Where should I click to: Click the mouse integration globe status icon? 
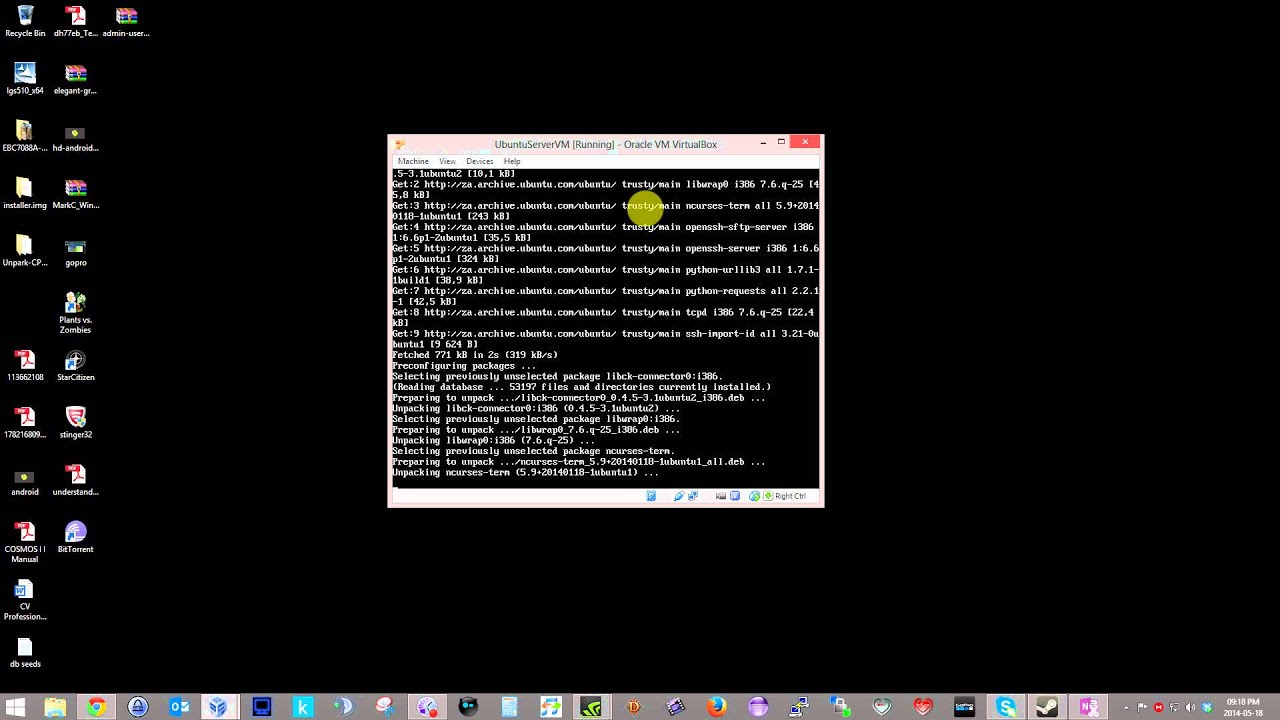pos(754,496)
